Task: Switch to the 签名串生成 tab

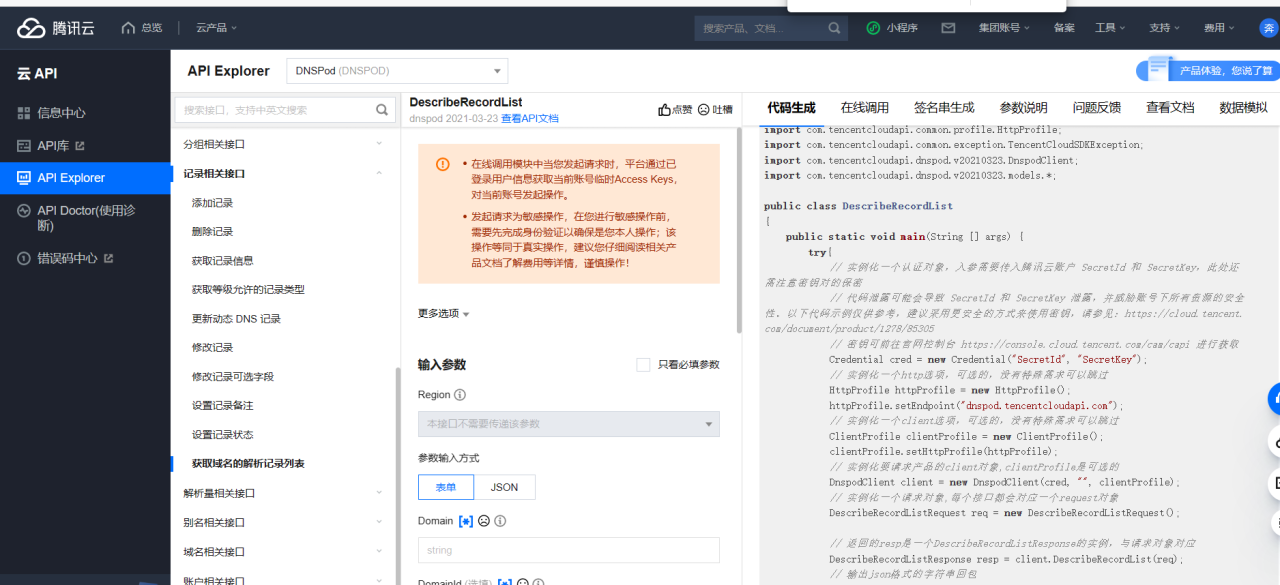Action: coord(943,107)
